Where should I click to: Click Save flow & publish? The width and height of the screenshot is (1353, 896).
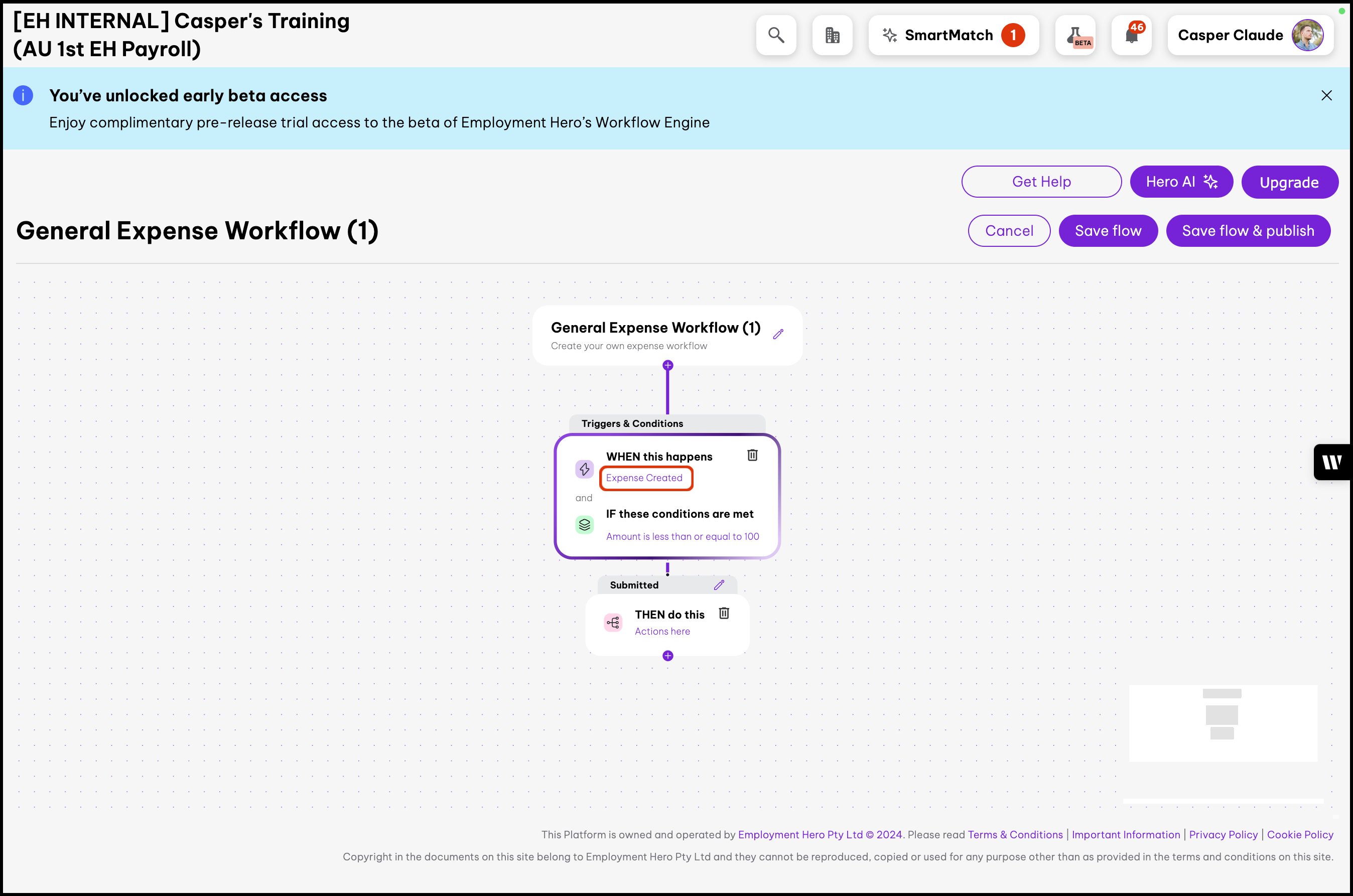point(1248,231)
